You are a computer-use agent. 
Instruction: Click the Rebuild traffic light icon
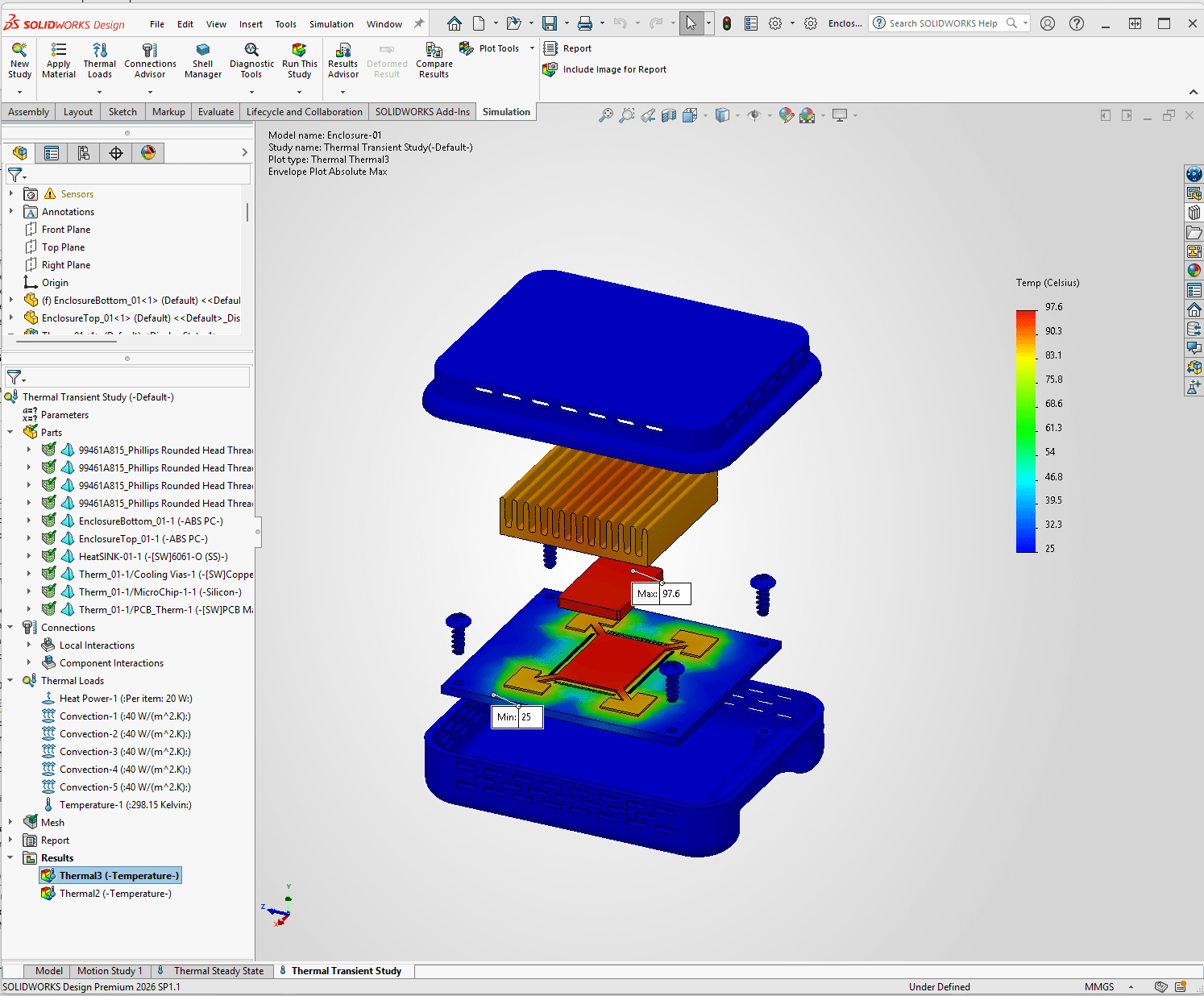click(x=727, y=23)
